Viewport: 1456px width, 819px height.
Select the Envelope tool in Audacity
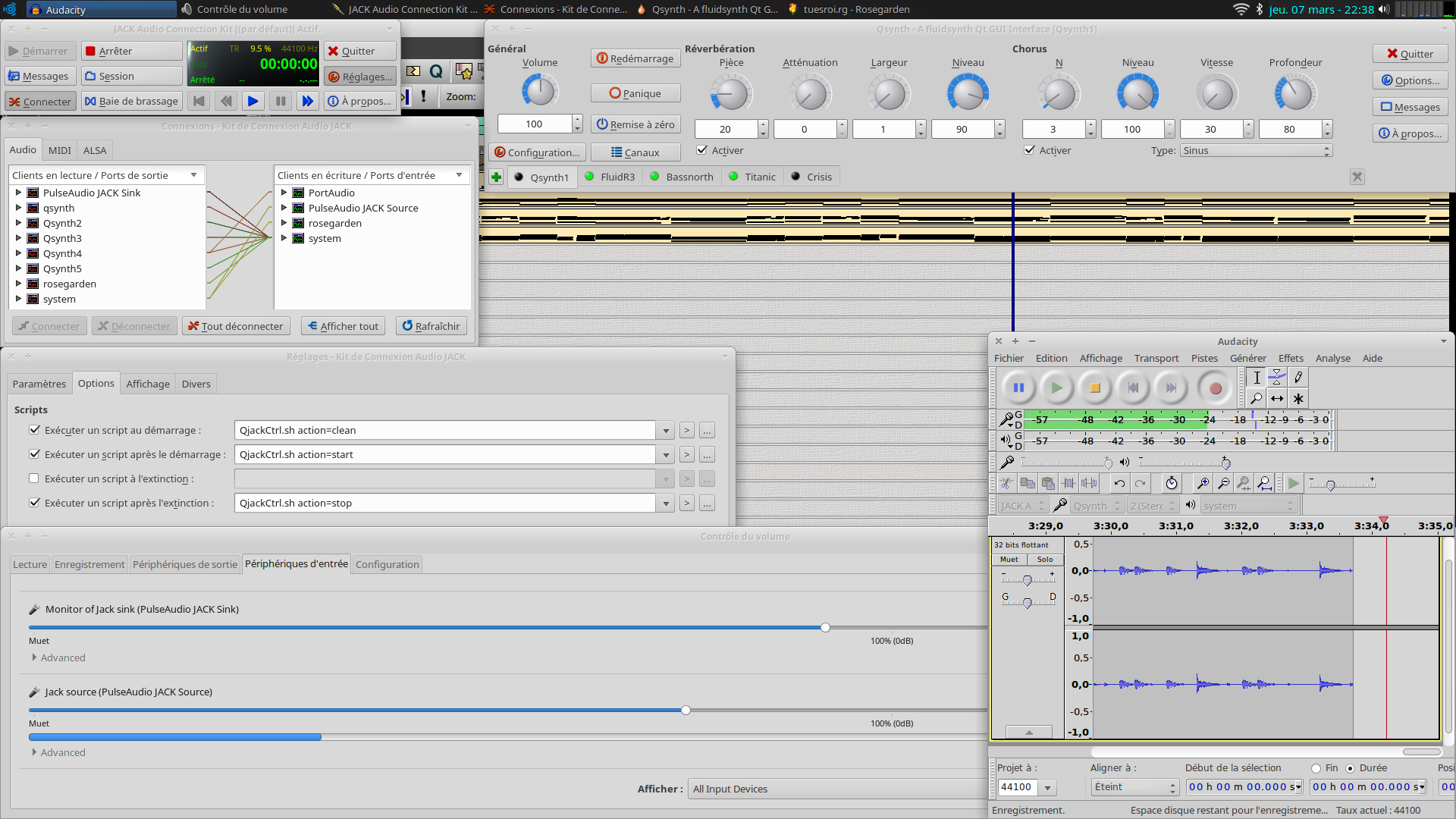[1277, 377]
